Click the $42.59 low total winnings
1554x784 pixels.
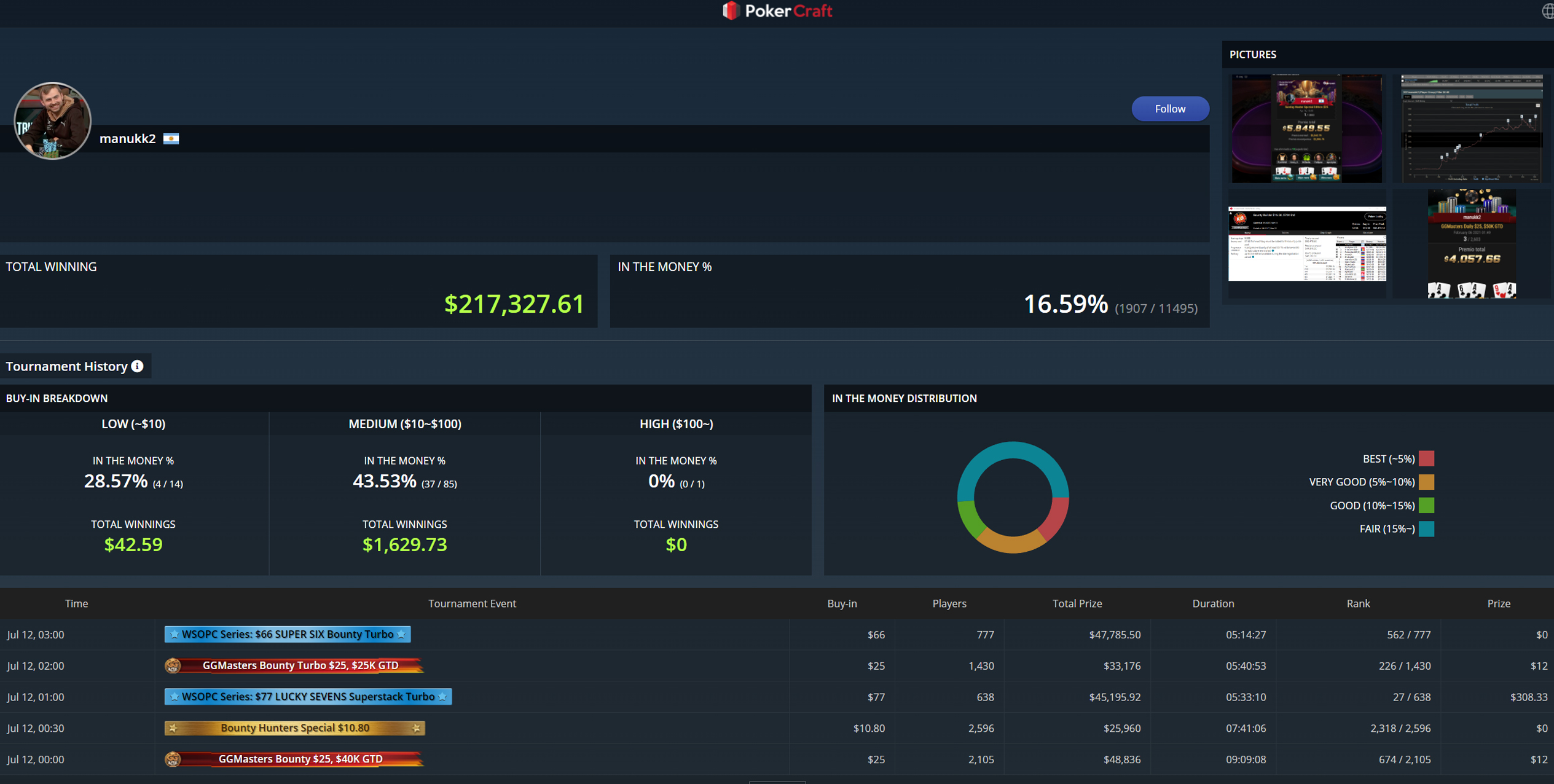[133, 545]
